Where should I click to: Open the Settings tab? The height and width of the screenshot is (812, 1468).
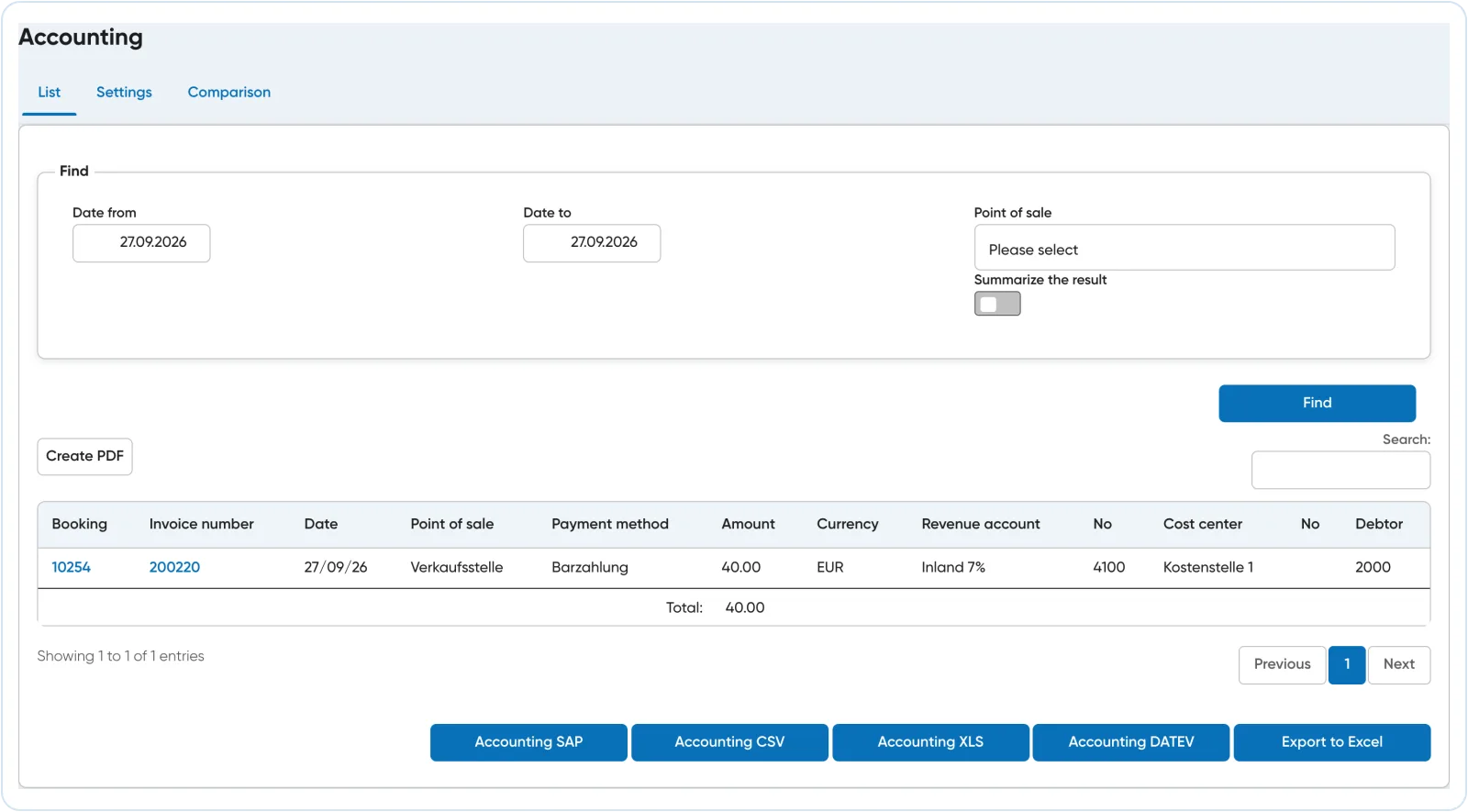coord(124,93)
